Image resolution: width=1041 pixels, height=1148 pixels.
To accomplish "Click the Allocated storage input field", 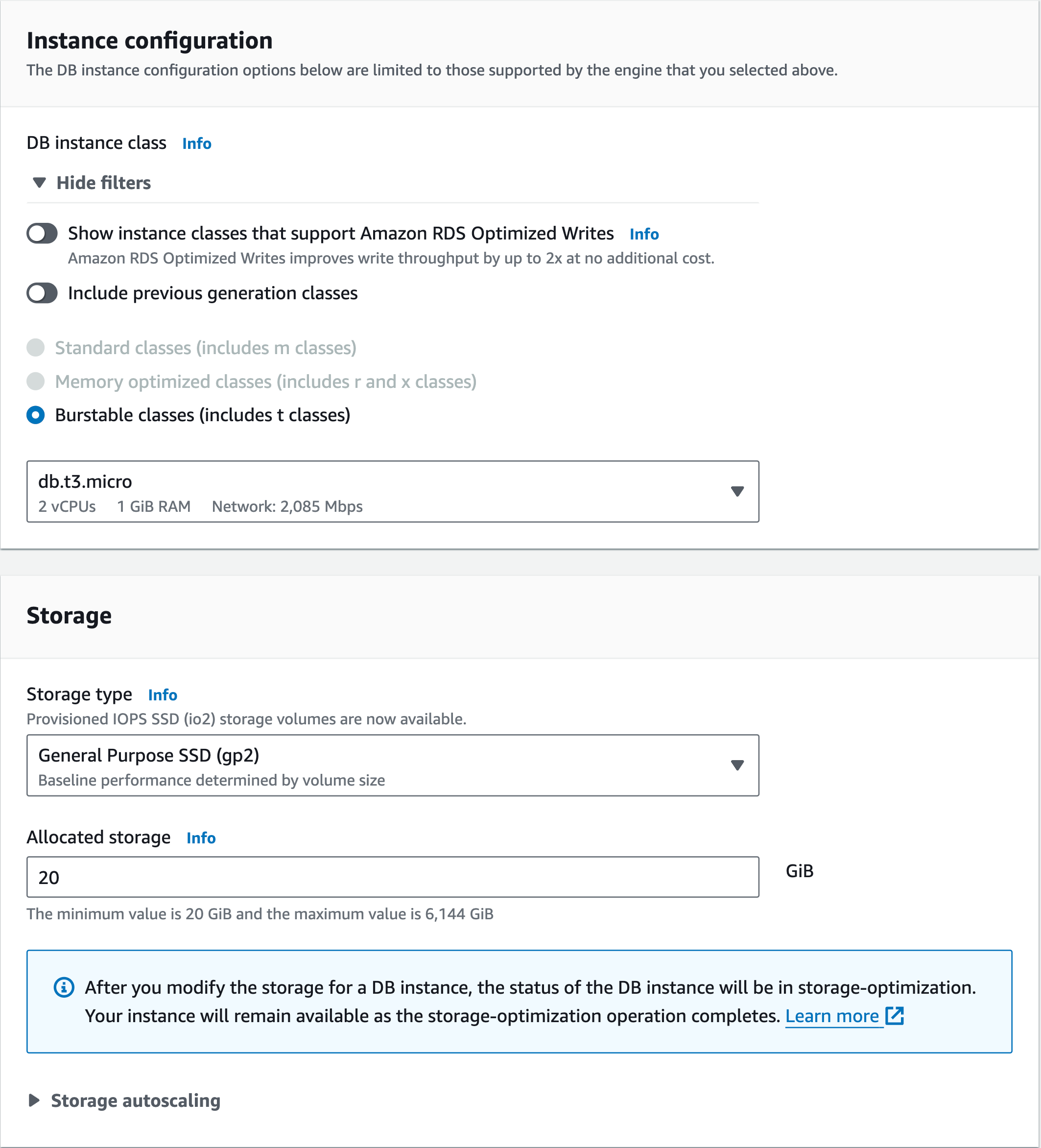I will [393, 877].
